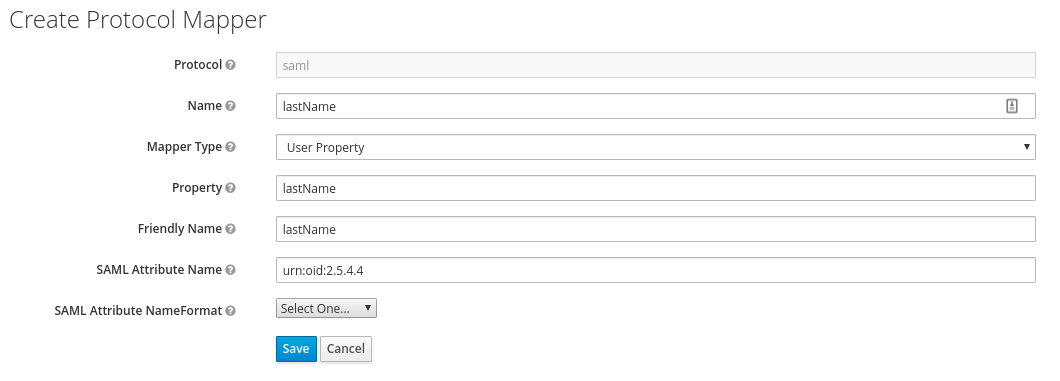Edit the urn:oid:2.5.4.4 attribute name field

tap(655, 270)
